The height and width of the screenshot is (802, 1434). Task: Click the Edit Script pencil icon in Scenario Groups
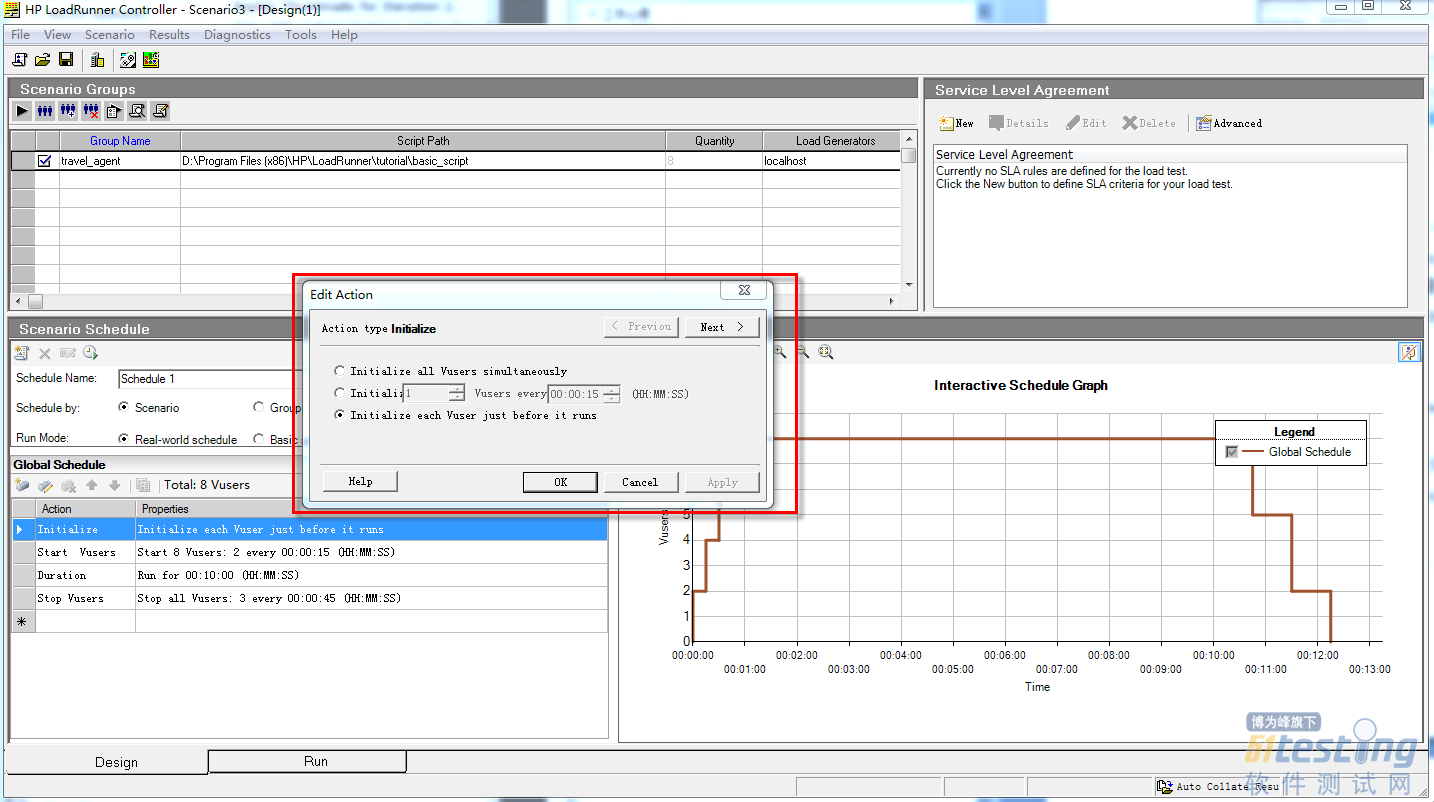[x=160, y=111]
